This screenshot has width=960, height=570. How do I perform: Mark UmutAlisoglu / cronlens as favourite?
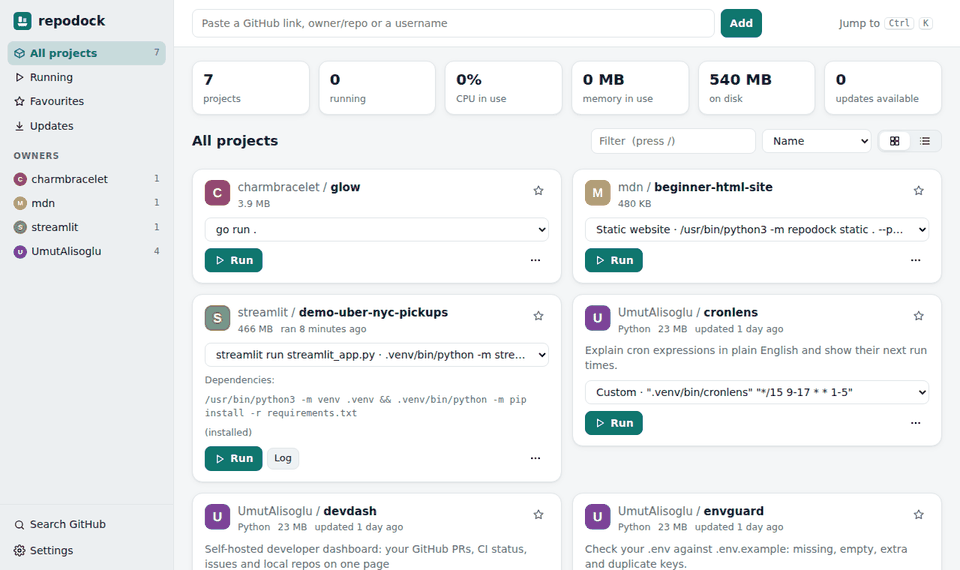(918, 316)
